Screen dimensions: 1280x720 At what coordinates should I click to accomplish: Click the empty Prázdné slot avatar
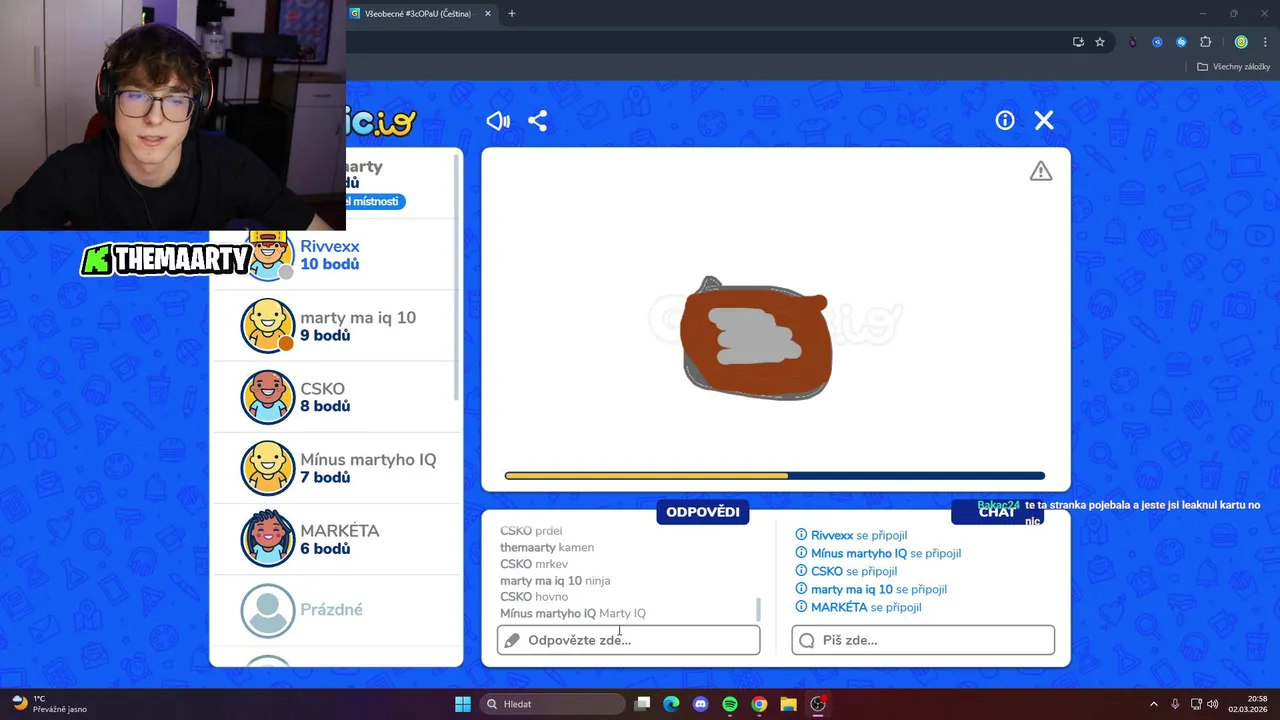pos(268,610)
